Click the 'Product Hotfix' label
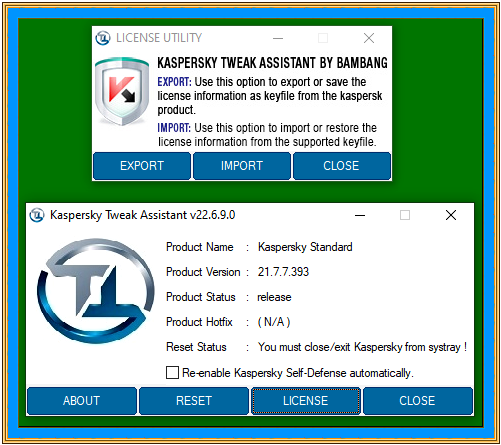Screen dimensions: 501x445 pyautogui.click(x=199, y=322)
